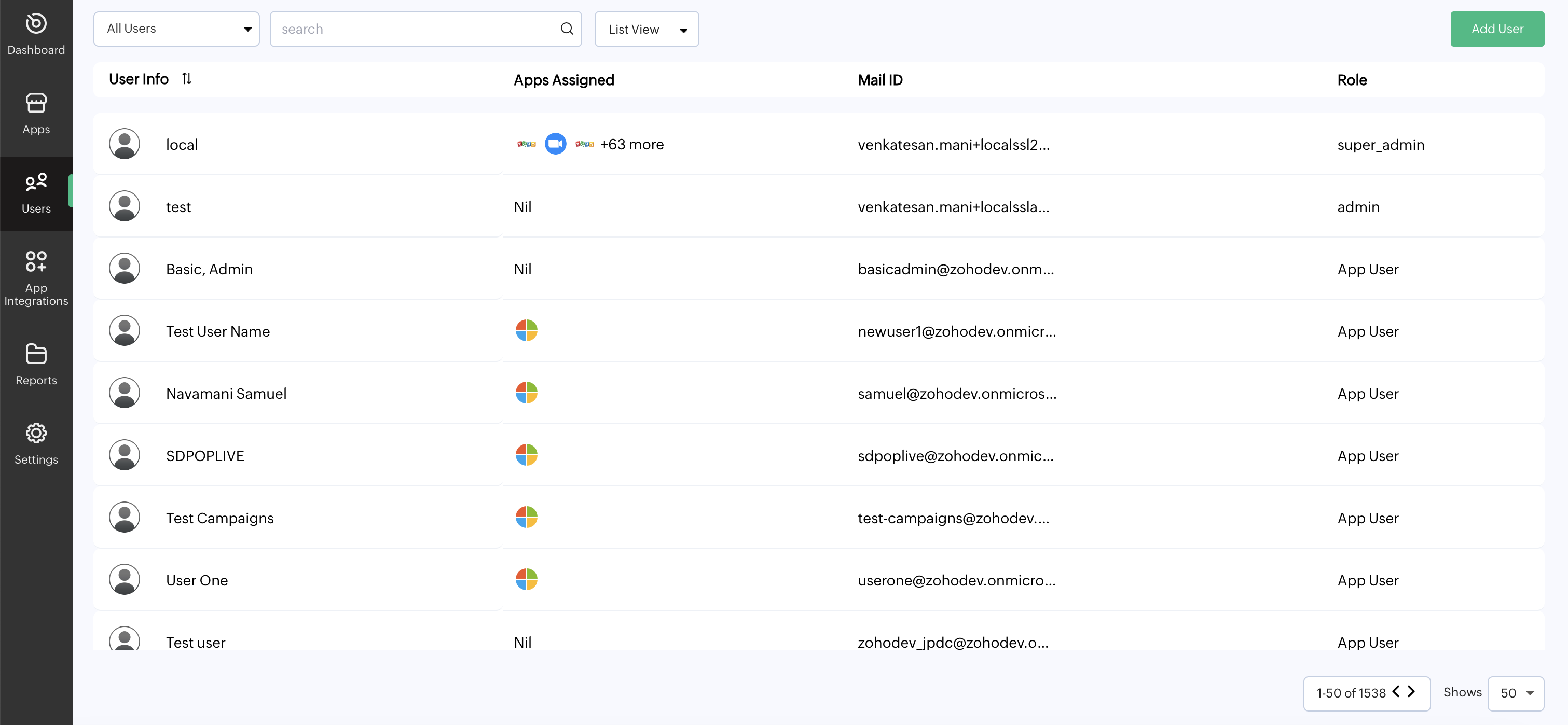Select the Users tab in sidebar
1568x725 pixels.
click(x=36, y=193)
